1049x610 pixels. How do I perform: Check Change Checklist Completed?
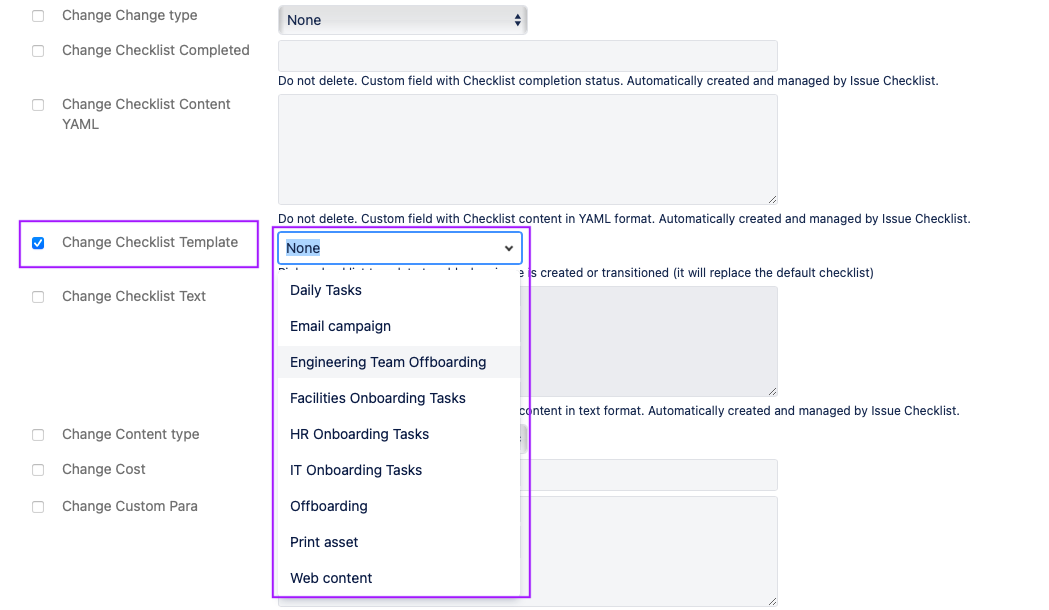[x=37, y=51]
